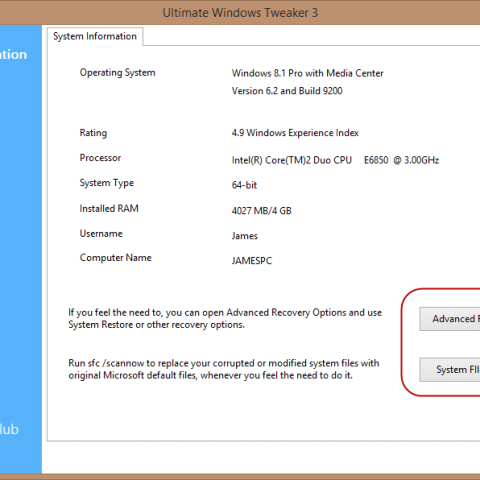Click the 'Ultimate Windows Tweaker 3' title bar

click(x=240, y=13)
